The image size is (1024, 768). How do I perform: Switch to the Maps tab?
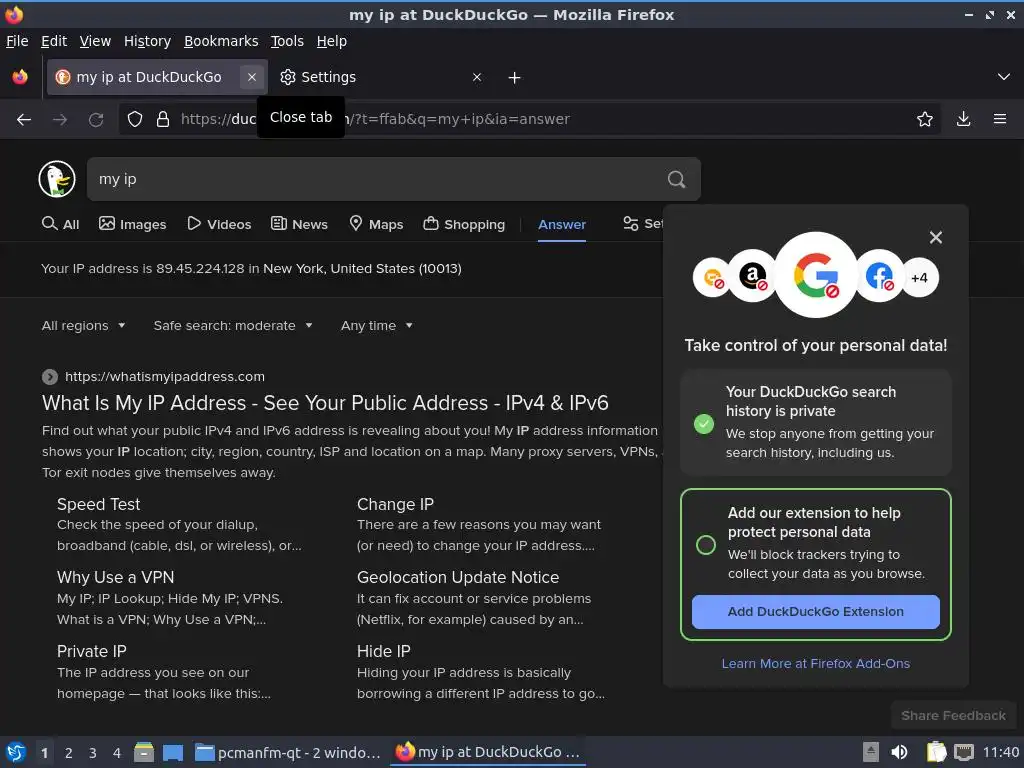(376, 224)
